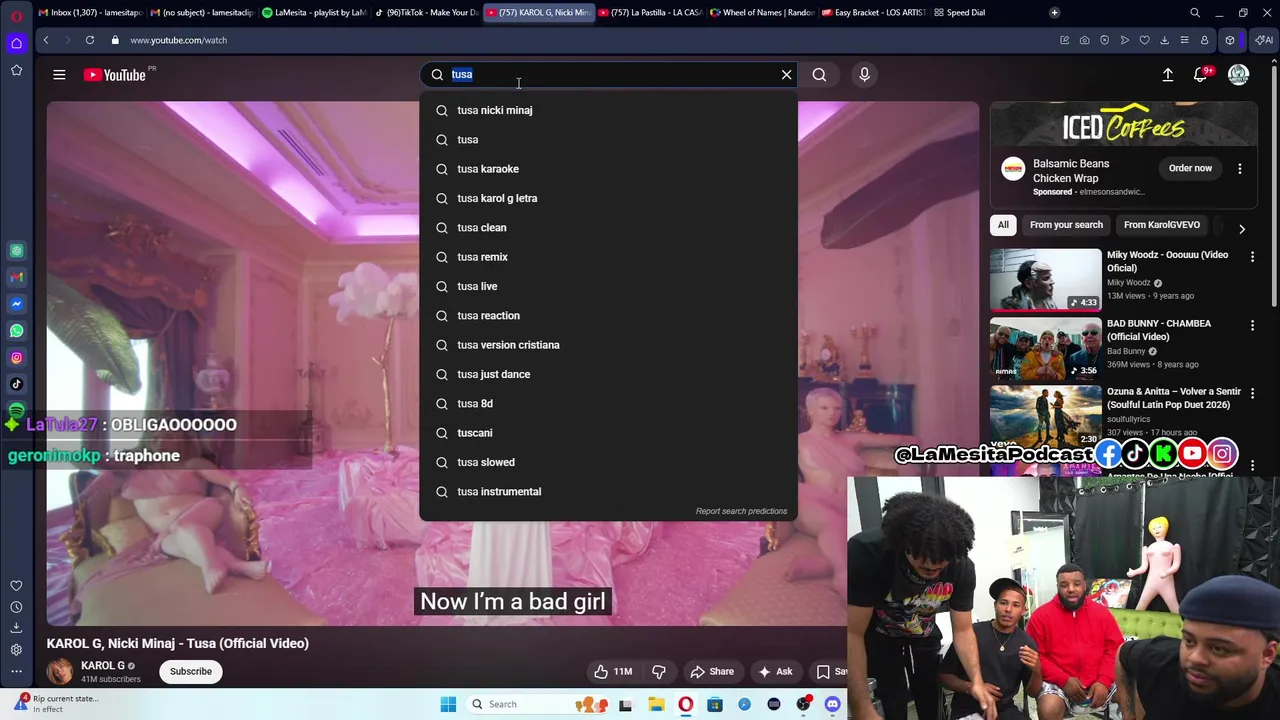Click Order now on the ad

[x=1190, y=168]
